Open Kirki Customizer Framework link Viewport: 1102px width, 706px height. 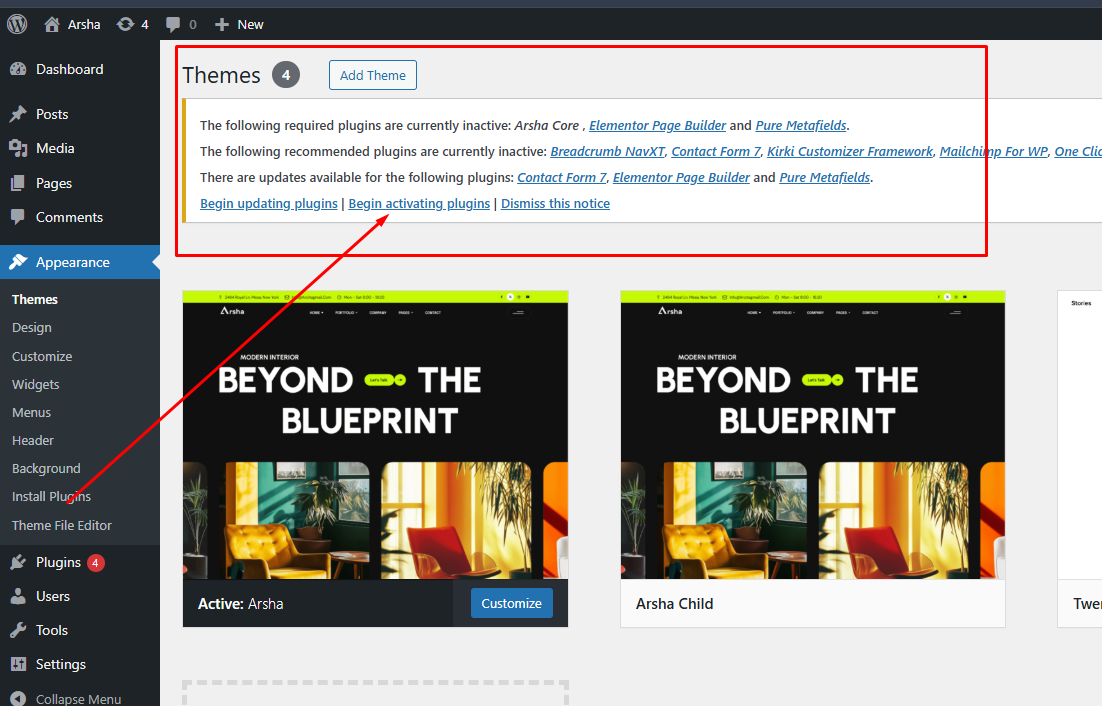point(850,152)
